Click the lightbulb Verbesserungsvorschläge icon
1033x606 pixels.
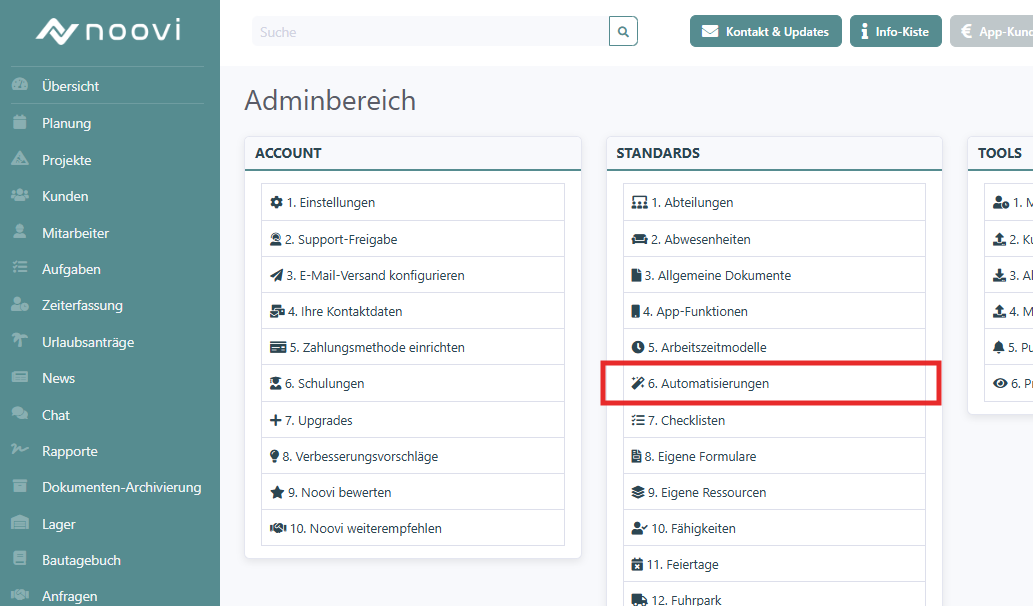click(x=275, y=456)
